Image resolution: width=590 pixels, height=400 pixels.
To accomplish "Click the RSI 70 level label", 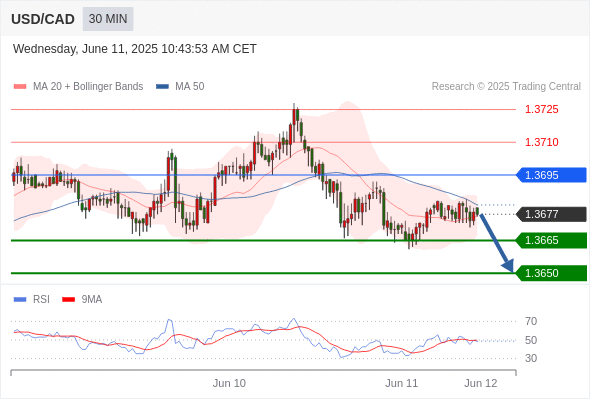I will [531, 321].
